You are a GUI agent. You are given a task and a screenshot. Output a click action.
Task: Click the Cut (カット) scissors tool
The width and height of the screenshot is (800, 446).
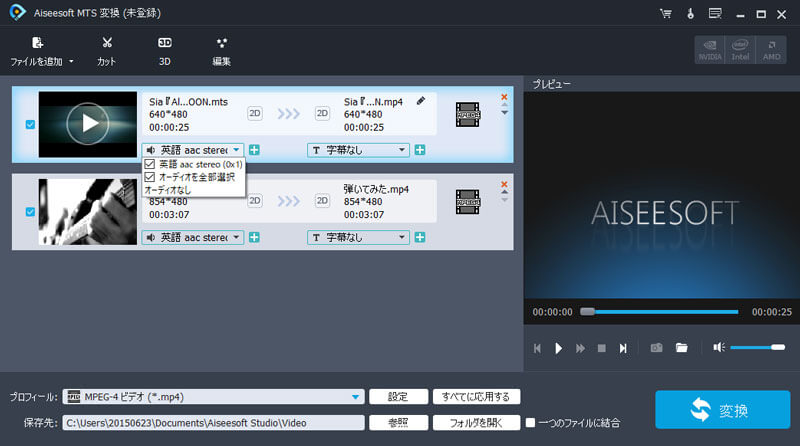coord(106,50)
